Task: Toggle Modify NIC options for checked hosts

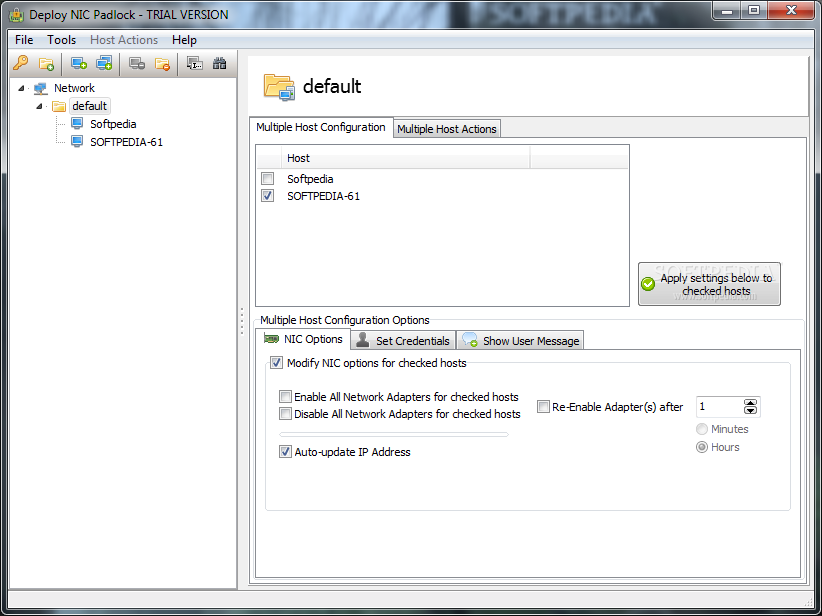Action: coord(276,363)
